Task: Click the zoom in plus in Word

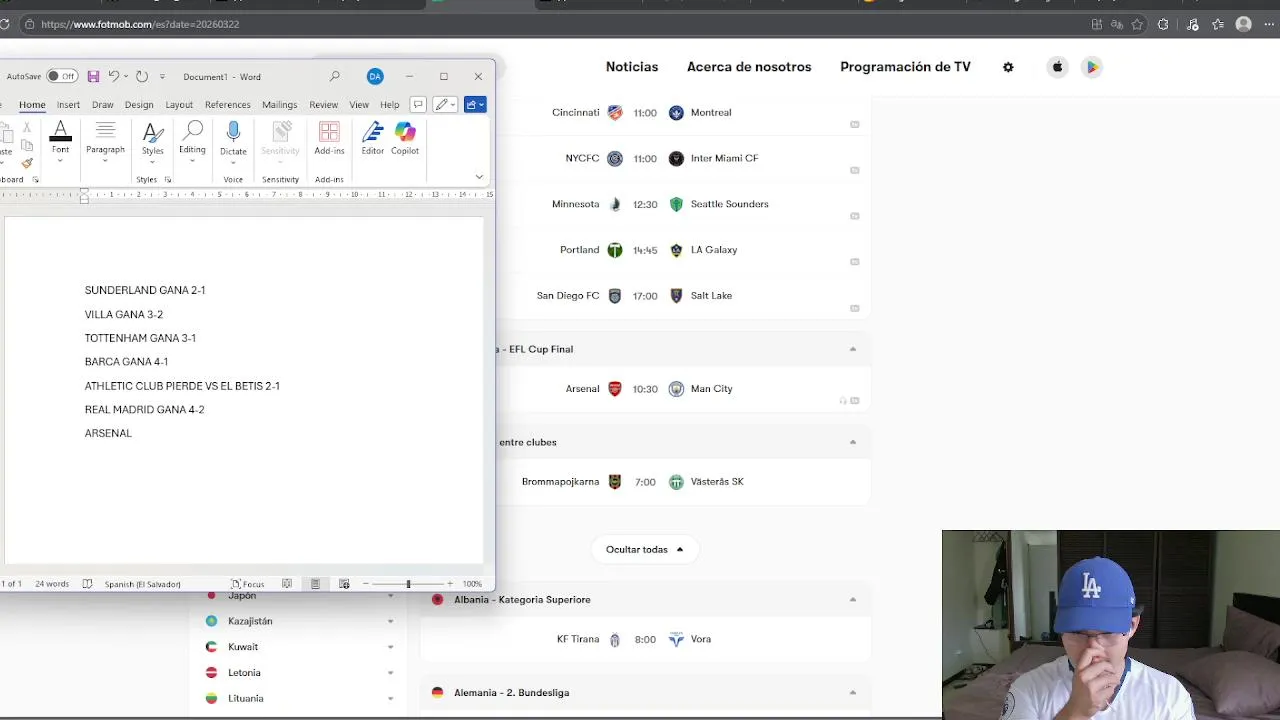Action: (x=450, y=583)
